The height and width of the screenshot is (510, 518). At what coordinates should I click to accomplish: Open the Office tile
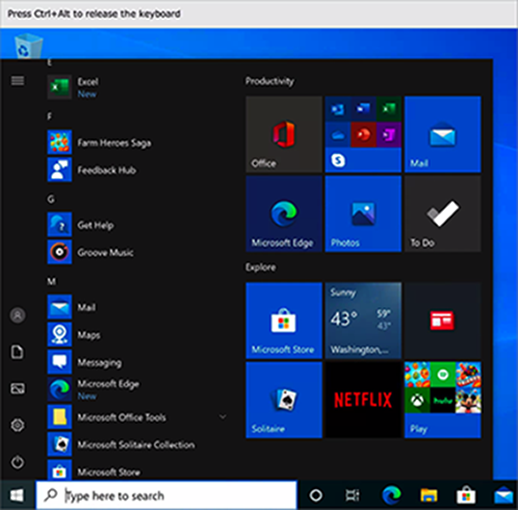(x=284, y=134)
